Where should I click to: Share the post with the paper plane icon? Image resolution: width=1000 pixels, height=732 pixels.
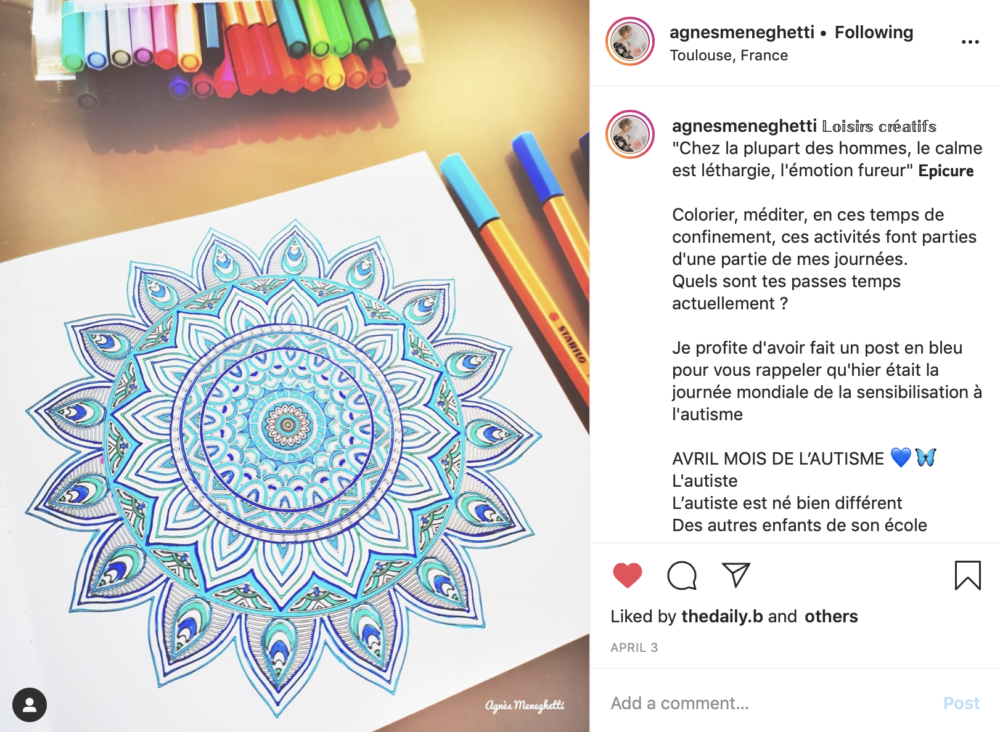(x=735, y=575)
